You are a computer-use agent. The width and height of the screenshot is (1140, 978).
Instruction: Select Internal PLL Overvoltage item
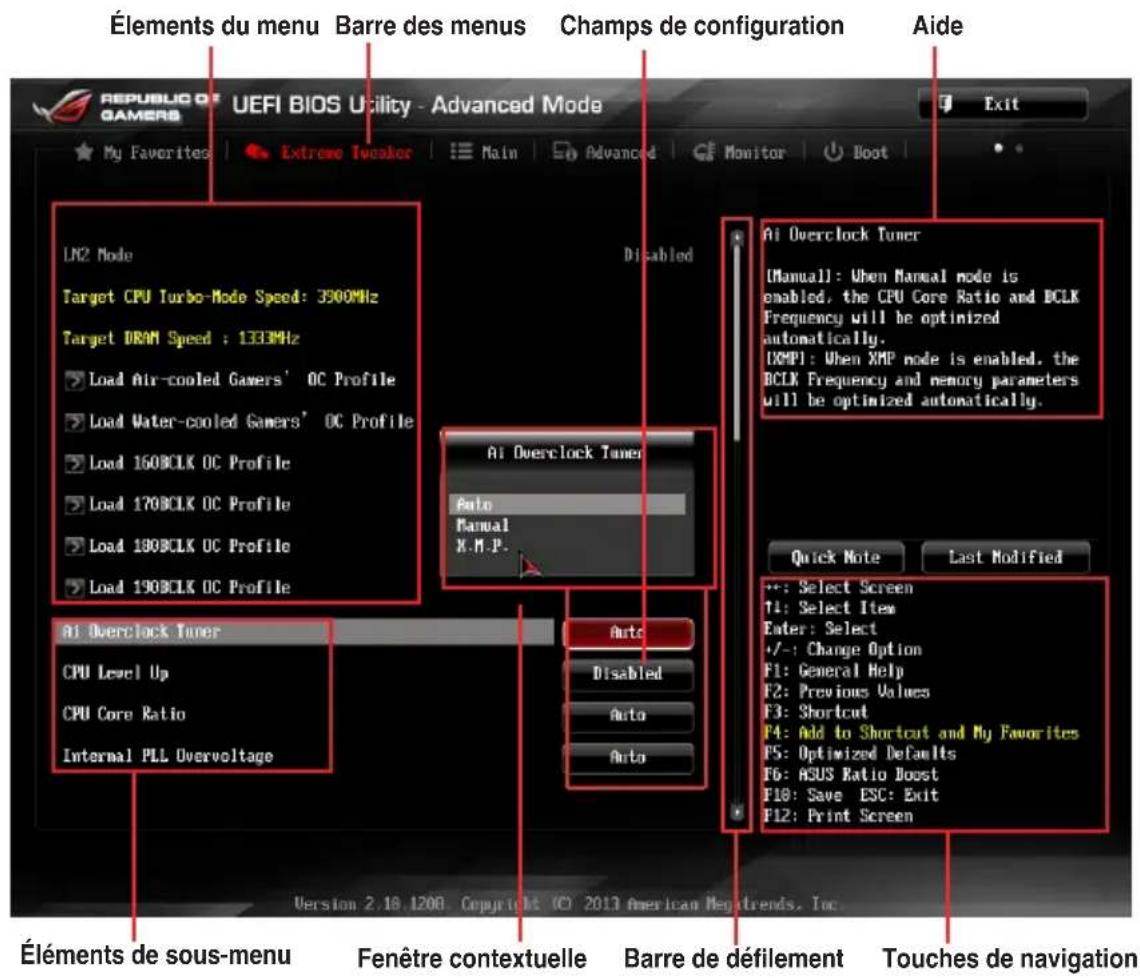click(168, 755)
